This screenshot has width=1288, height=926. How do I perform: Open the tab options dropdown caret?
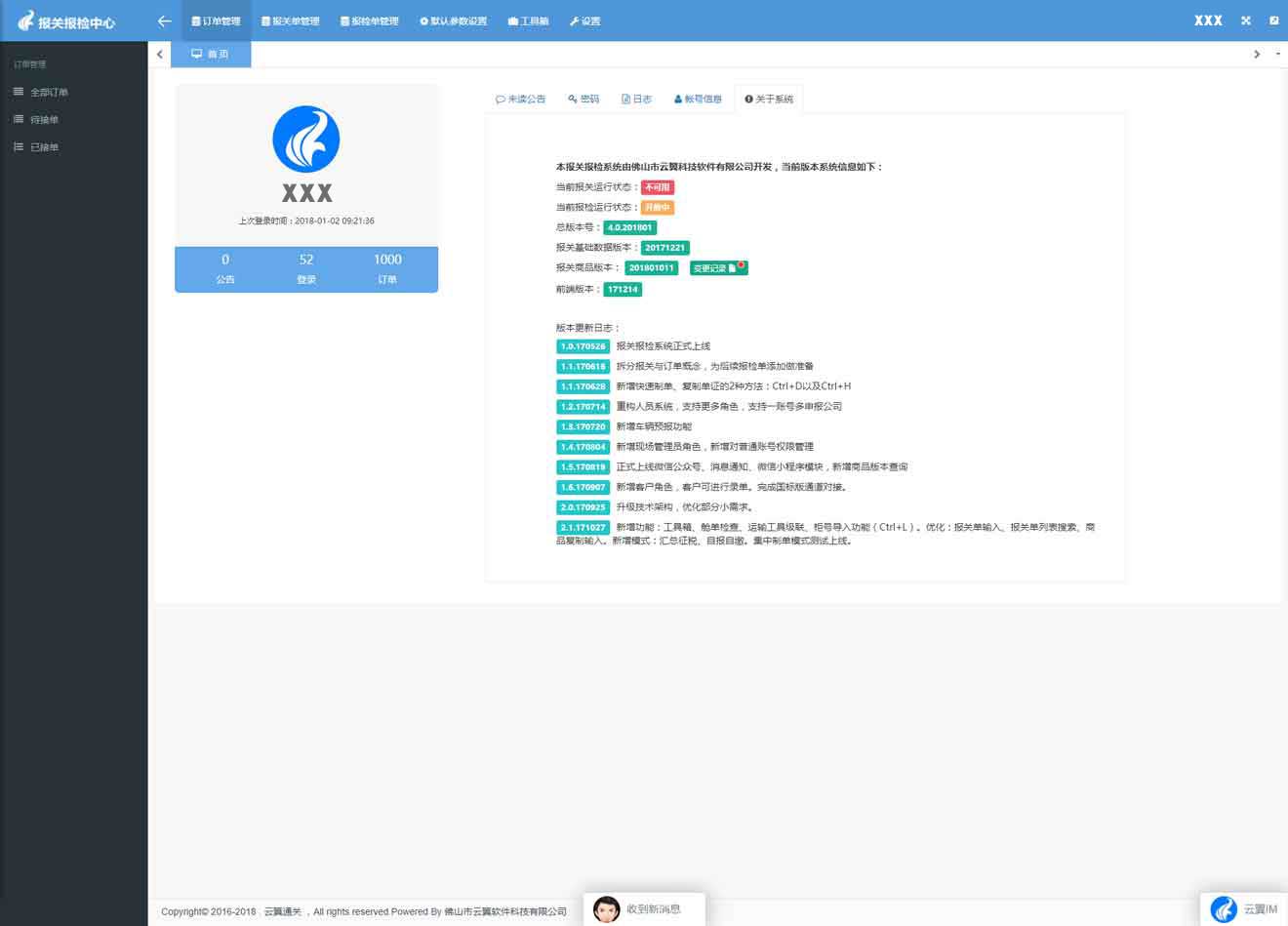pos(1278,54)
